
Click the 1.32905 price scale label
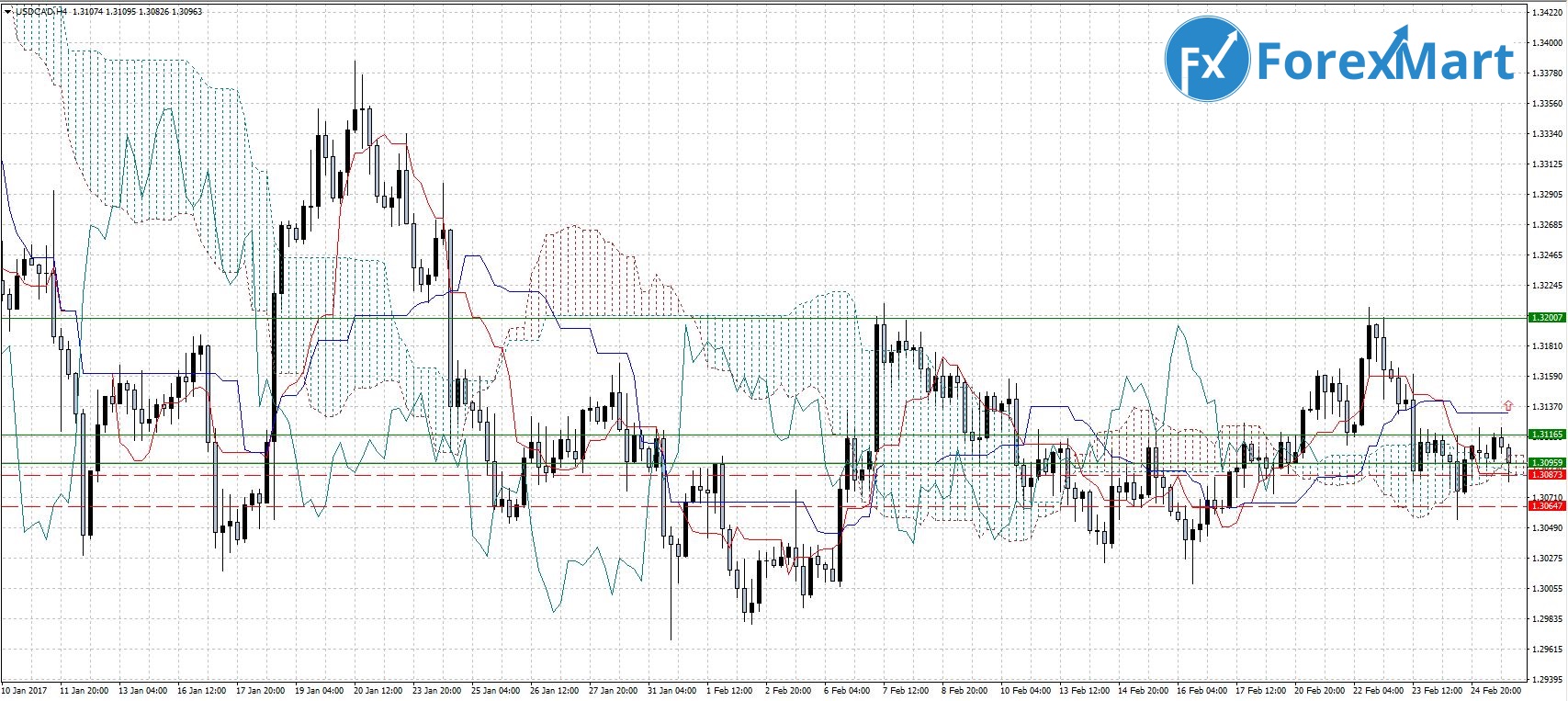[1547, 195]
